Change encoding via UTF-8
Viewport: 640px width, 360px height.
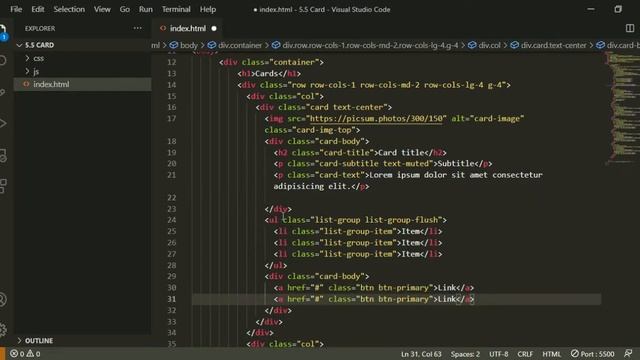click(x=498, y=353)
